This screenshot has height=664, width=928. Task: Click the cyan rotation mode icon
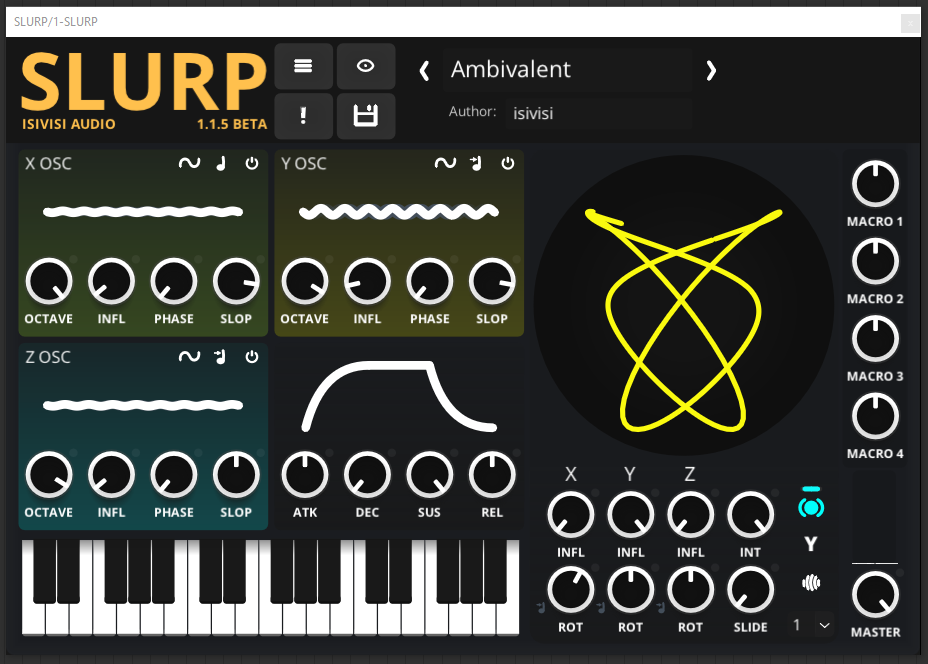click(811, 504)
